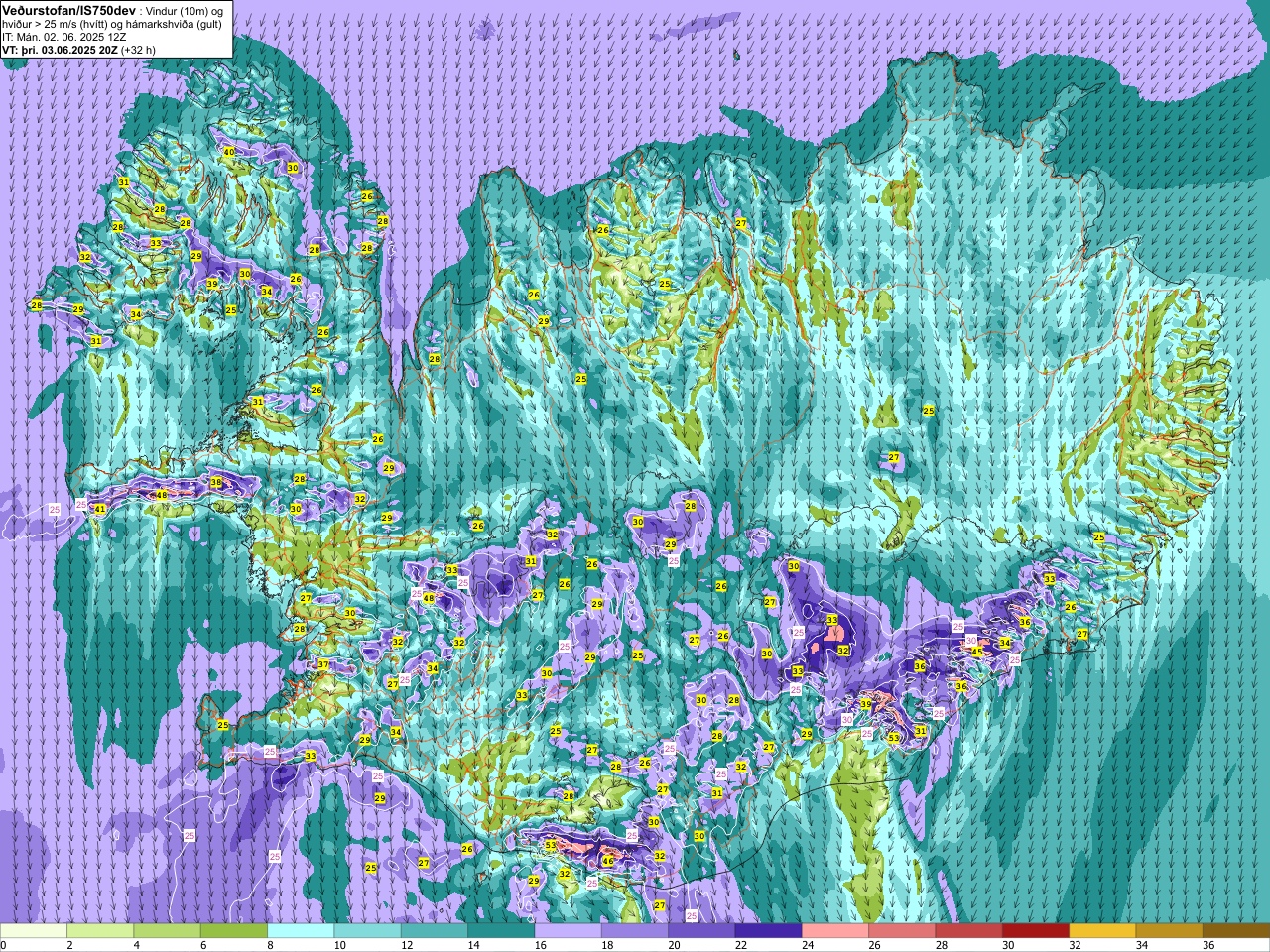The width and height of the screenshot is (1270, 952).
Task: Click the '(+32 h)' forecast offset text
Action: (138, 50)
